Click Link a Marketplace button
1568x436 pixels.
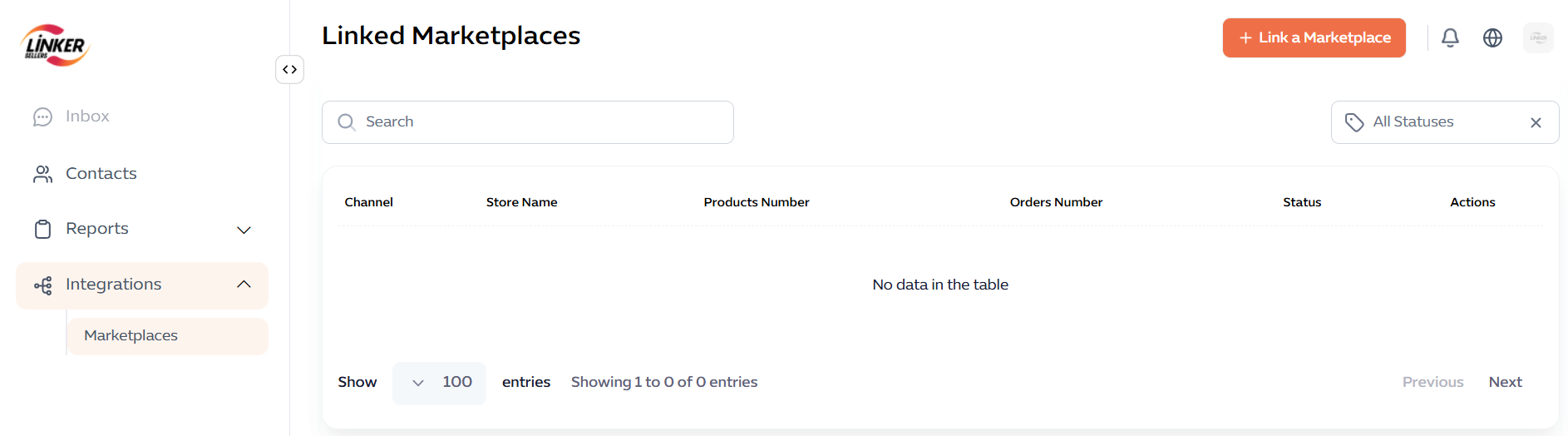coord(1314,37)
